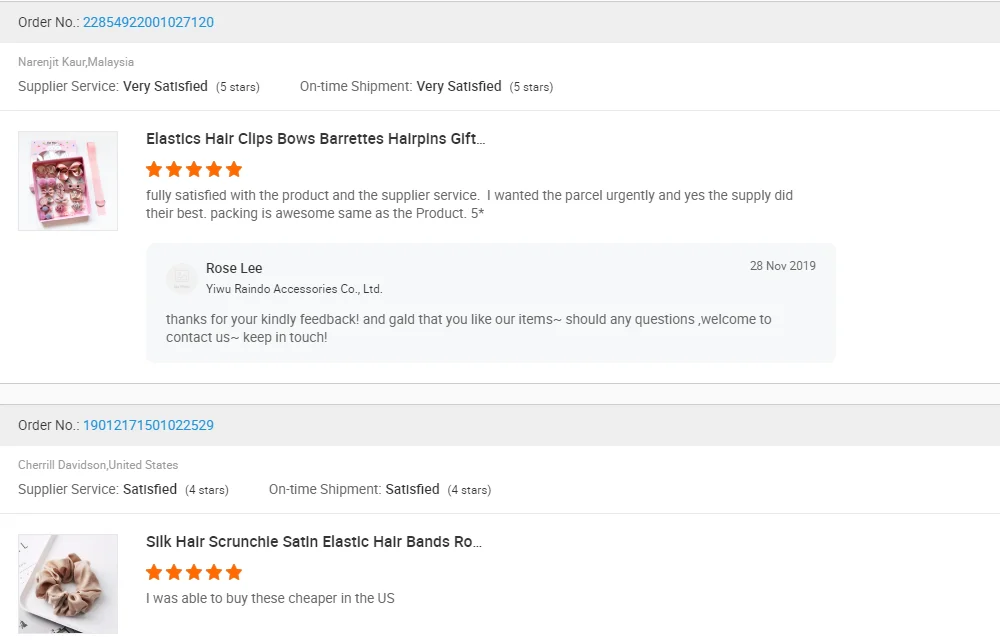Click the Rose Lee supplier name
1000x643 pixels.
tap(234, 268)
